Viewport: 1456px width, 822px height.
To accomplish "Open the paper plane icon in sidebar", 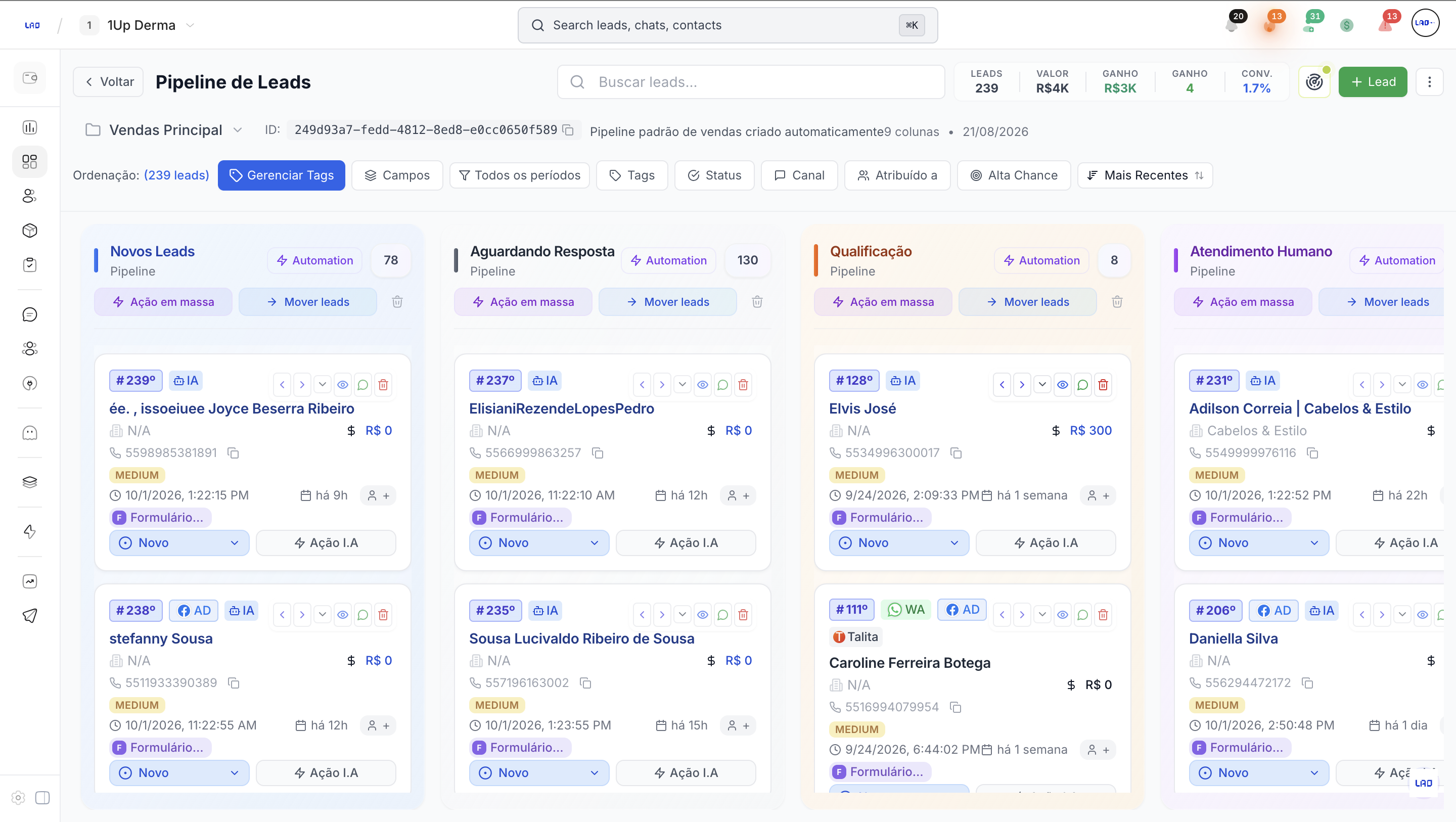I will [29, 616].
